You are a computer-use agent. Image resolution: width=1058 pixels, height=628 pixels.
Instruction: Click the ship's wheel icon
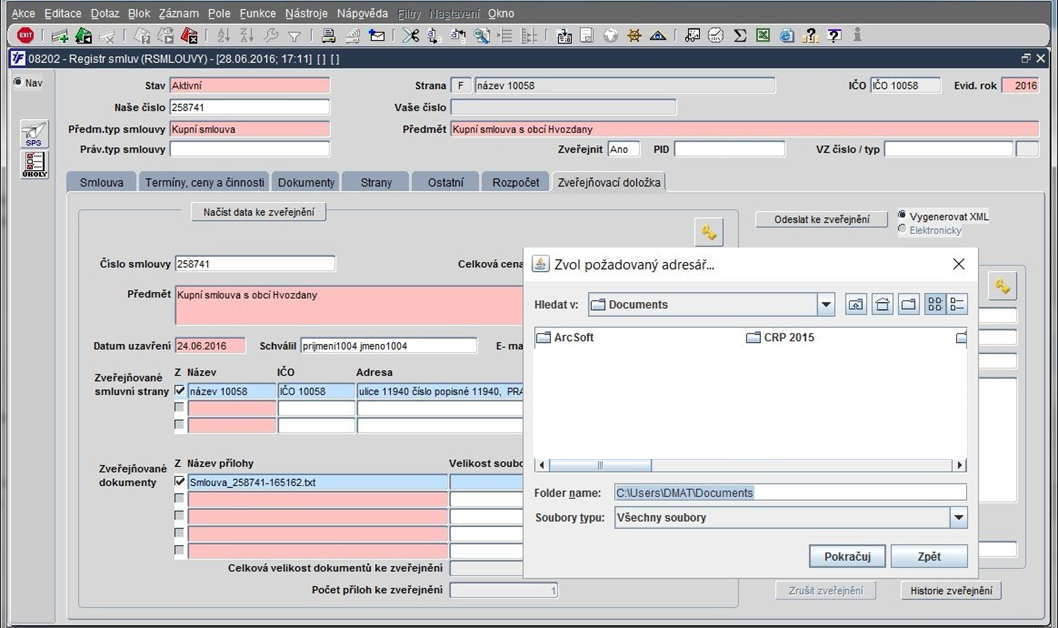click(634, 36)
